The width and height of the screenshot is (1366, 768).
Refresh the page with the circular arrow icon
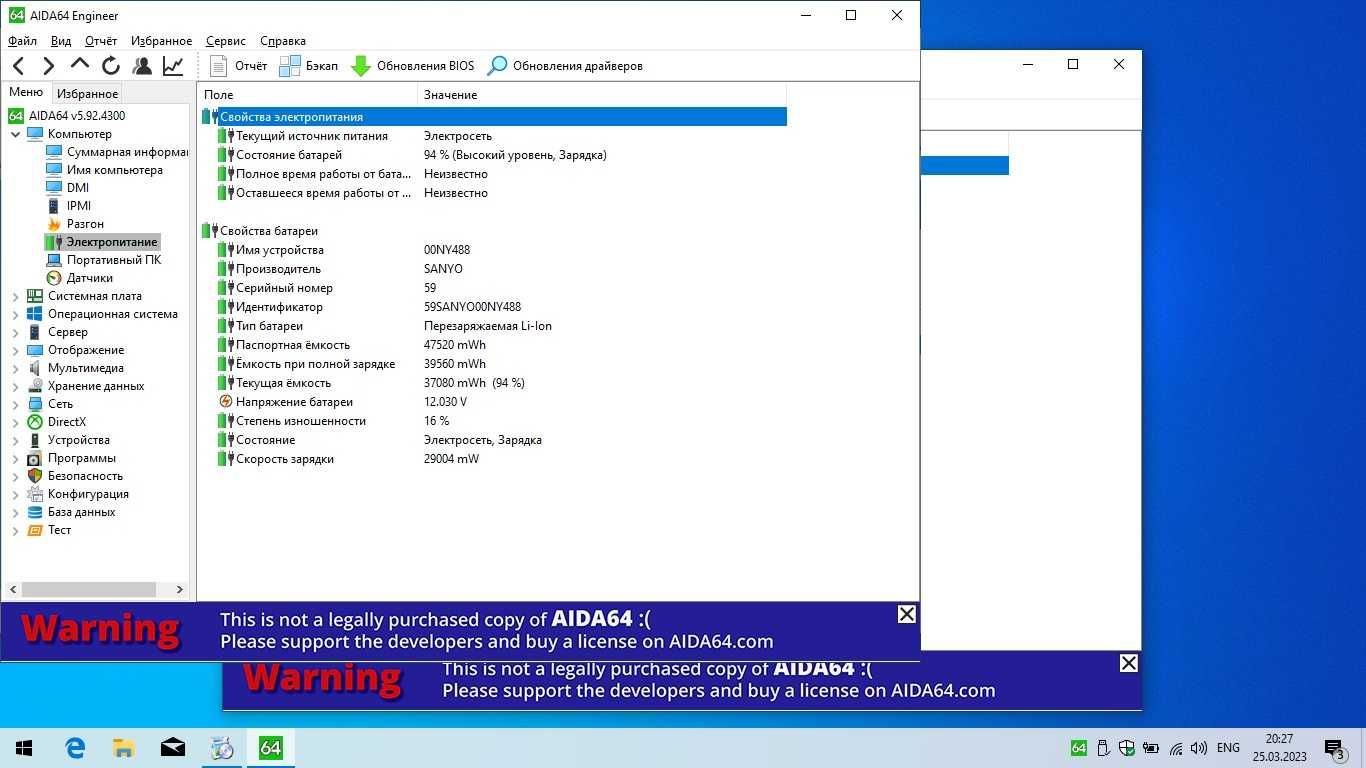(x=111, y=66)
